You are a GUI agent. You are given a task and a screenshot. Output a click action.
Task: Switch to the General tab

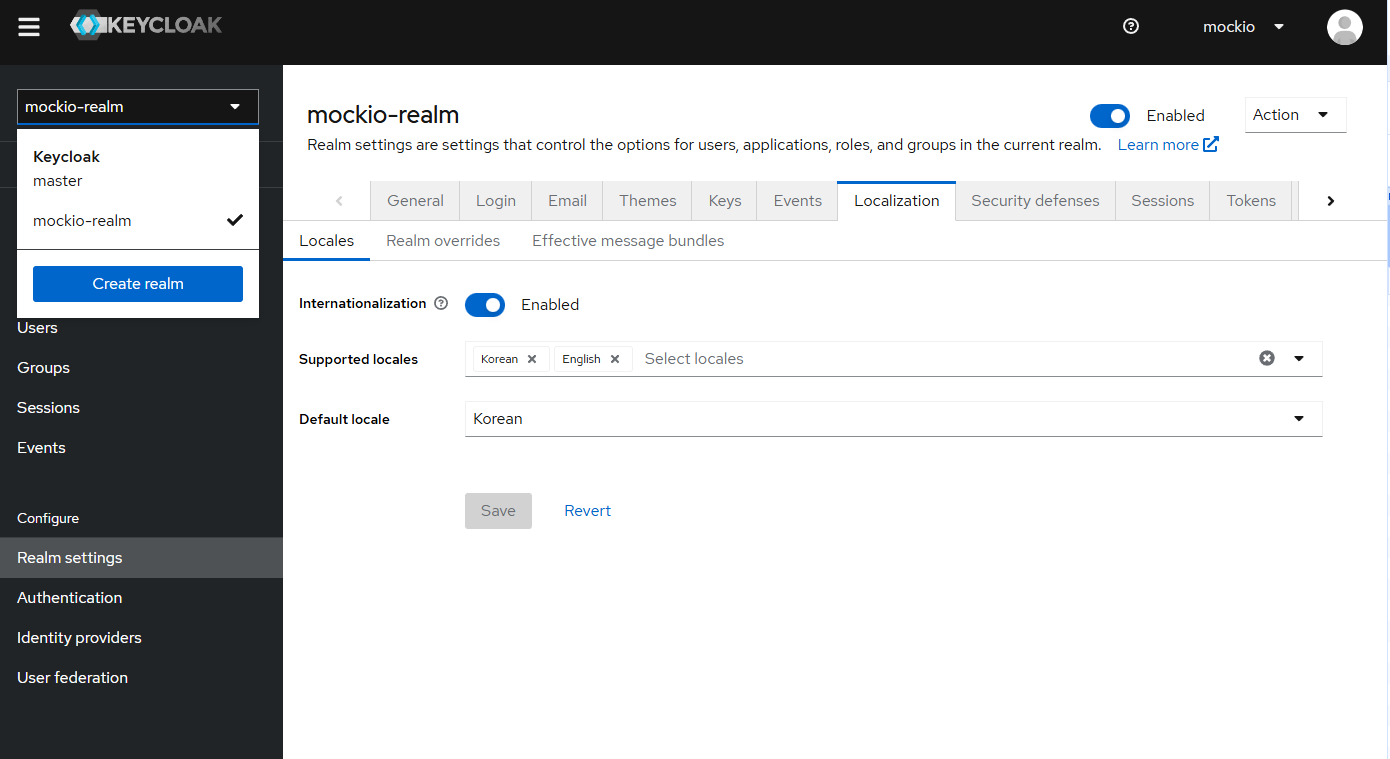click(x=415, y=201)
